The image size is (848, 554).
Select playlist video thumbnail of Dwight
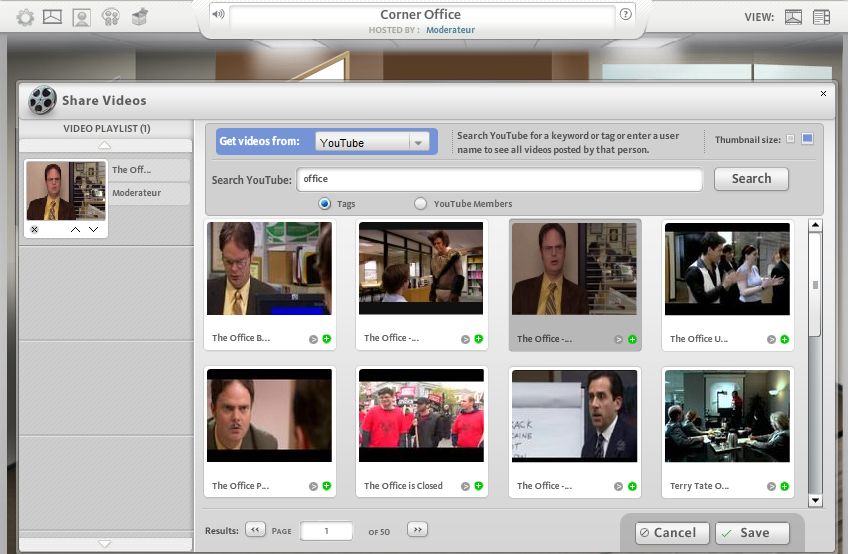pos(66,190)
